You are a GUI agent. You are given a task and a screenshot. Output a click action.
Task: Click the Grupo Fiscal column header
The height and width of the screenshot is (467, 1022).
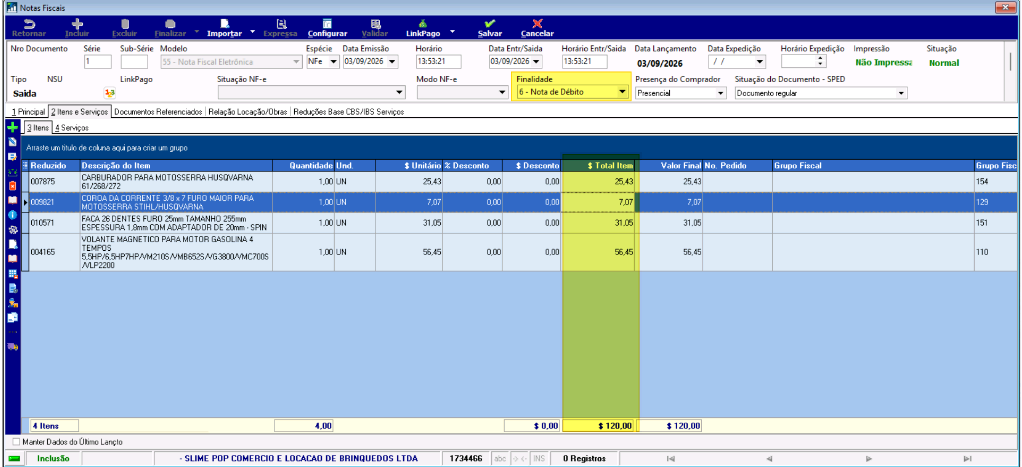(873, 166)
